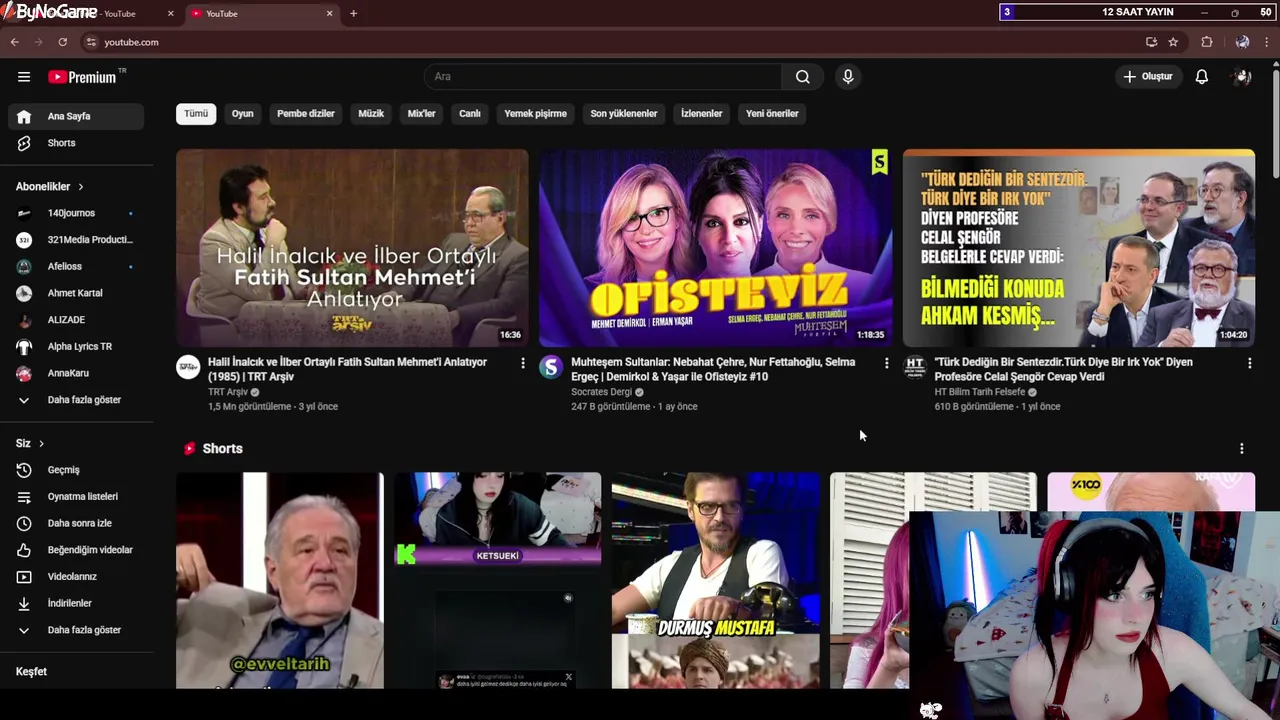Open options for Halil İnalcık video
Viewport: 1280px width, 720px height.
pyautogui.click(x=522, y=363)
